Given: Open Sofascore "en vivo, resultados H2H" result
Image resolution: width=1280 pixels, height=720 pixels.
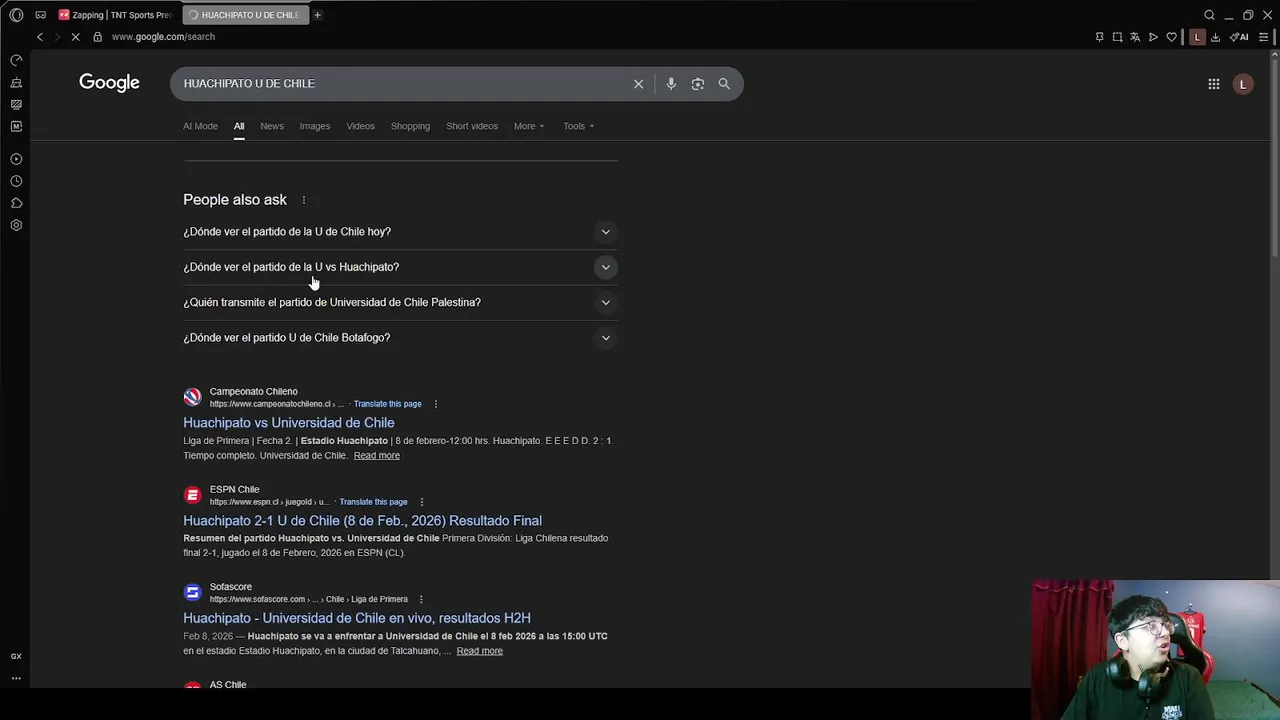Looking at the screenshot, I should coord(357,618).
